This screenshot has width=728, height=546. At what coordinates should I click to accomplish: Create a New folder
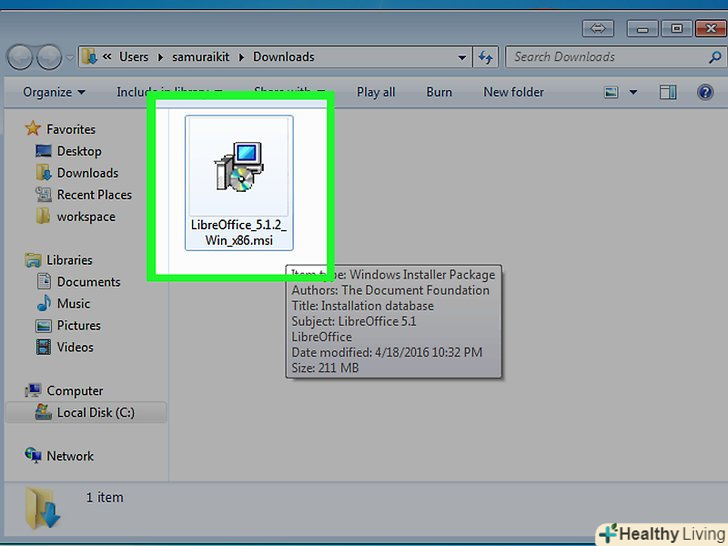[x=514, y=92]
